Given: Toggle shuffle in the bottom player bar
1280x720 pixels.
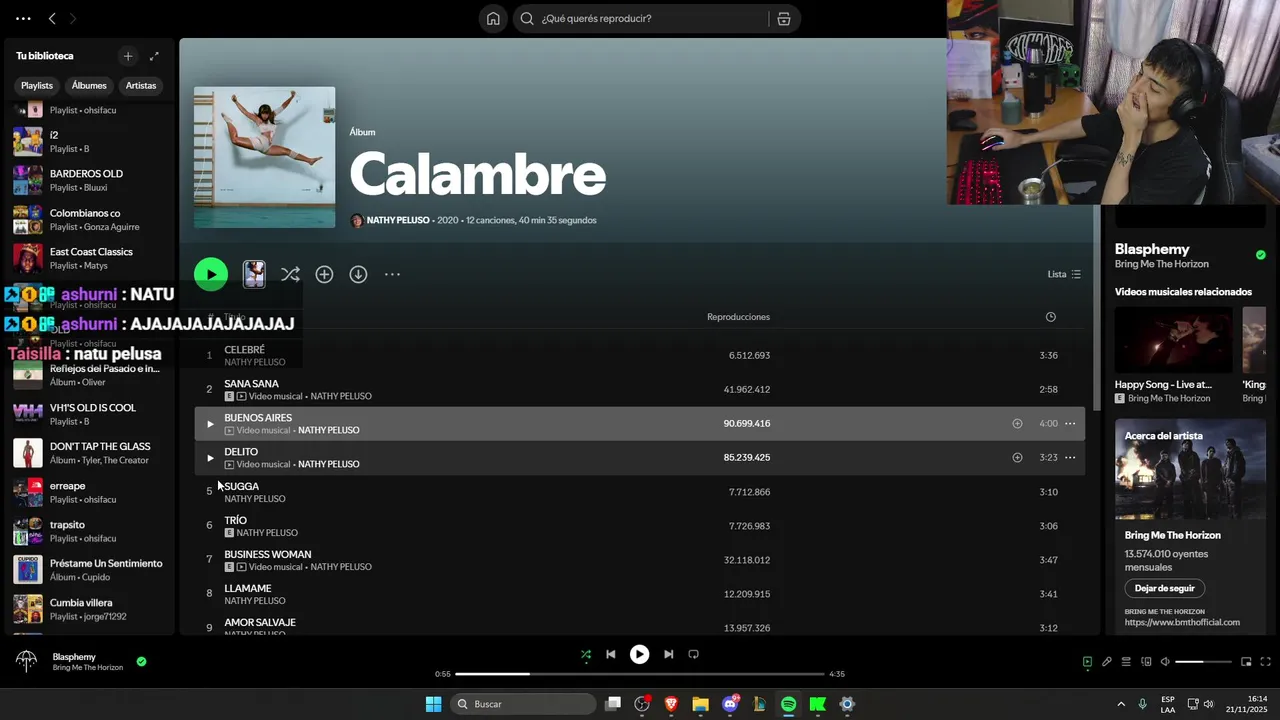Looking at the screenshot, I should [x=586, y=654].
